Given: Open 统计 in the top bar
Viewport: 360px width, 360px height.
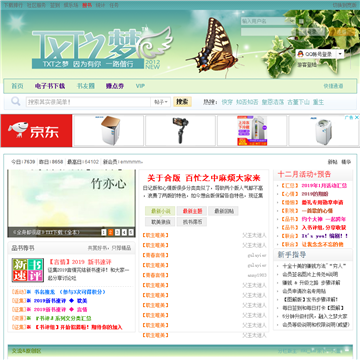Looking at the screenshot, I should coord(100,5).
